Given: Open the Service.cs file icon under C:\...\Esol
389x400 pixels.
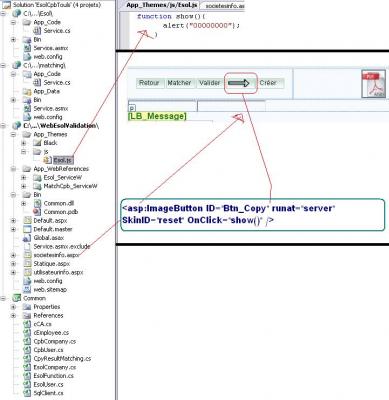Looking at the screenshot, I should click(37, 31).
